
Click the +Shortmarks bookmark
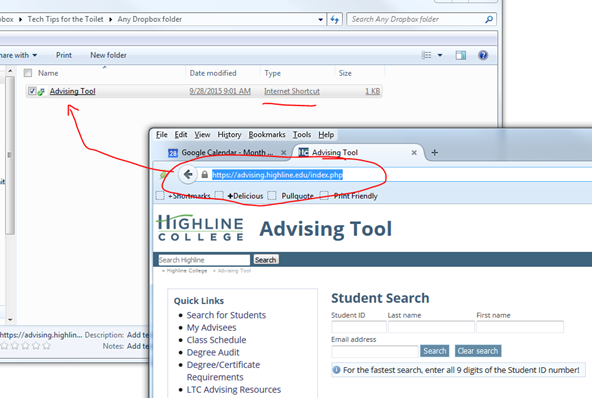[189, 196]
